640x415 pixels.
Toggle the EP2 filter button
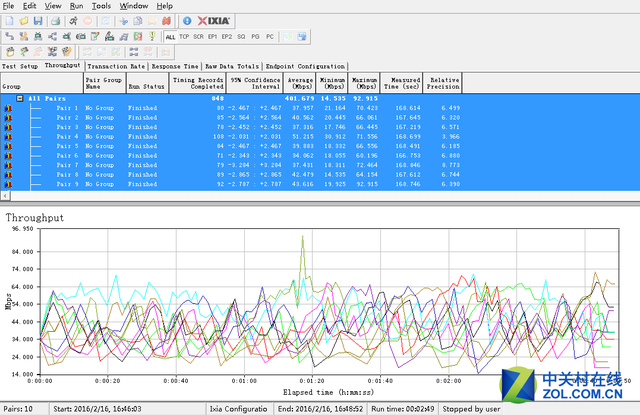(x=227, y=36)
